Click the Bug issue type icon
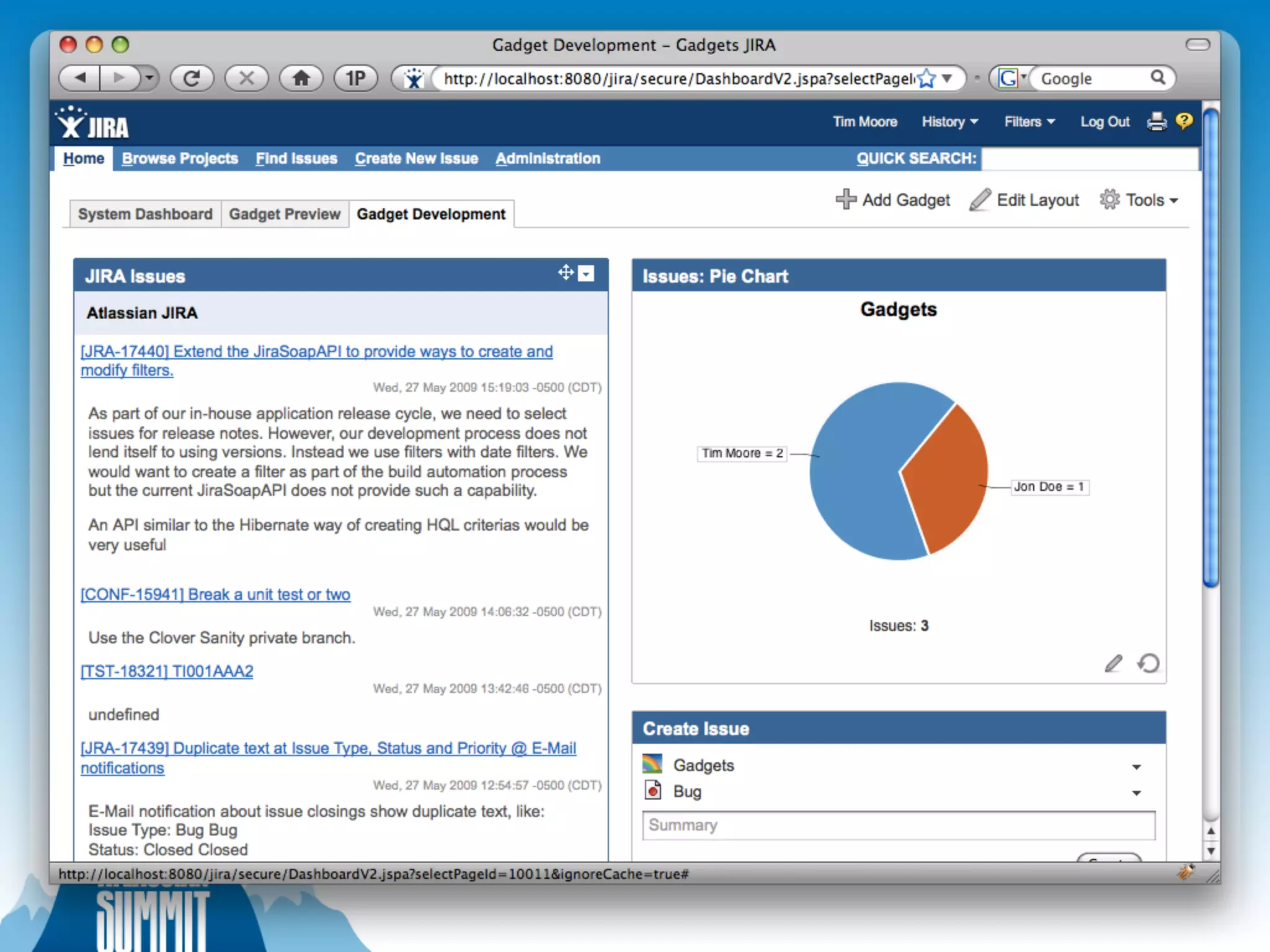 pos(652,791)
